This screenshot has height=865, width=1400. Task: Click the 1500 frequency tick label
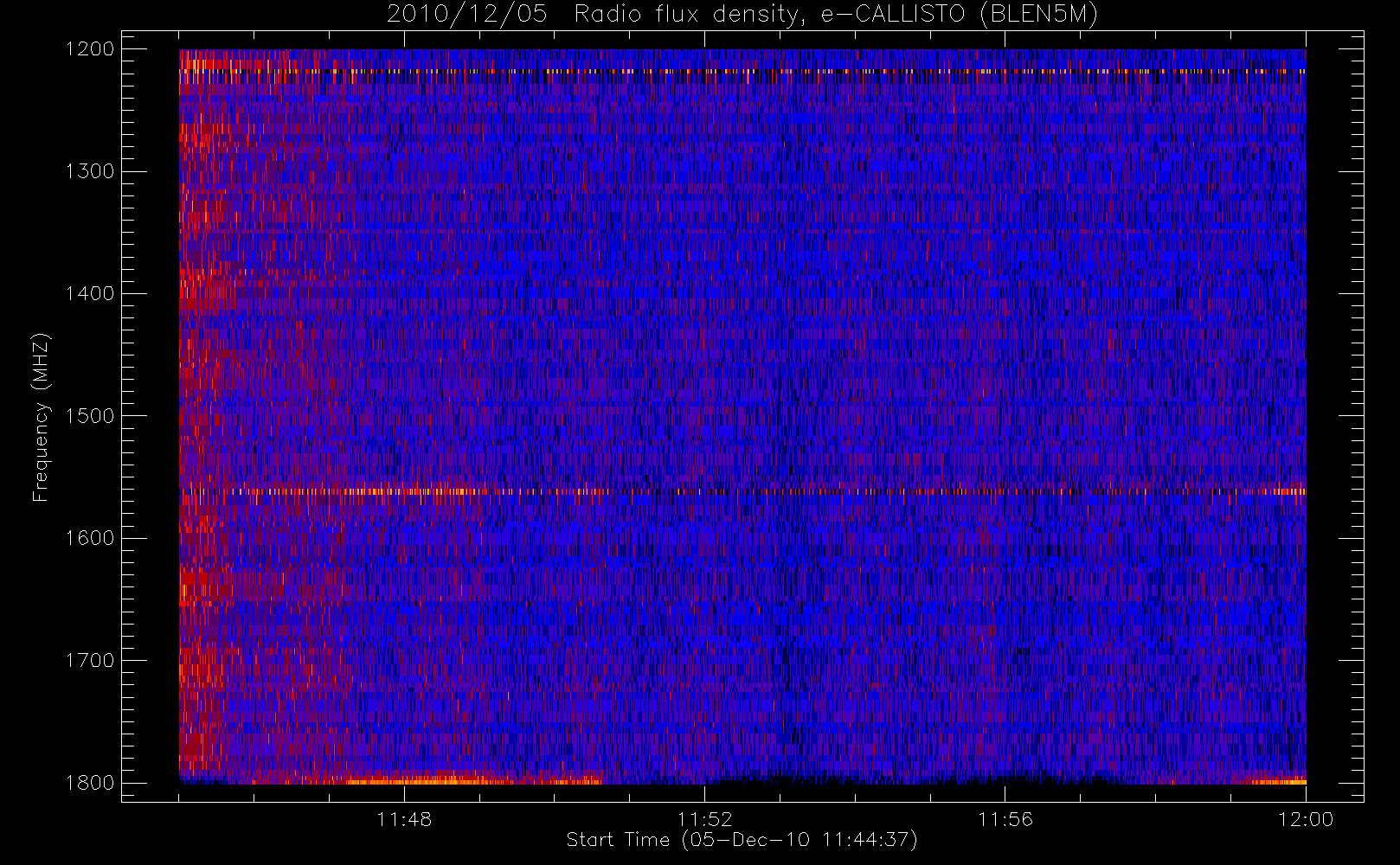[90, 416]
